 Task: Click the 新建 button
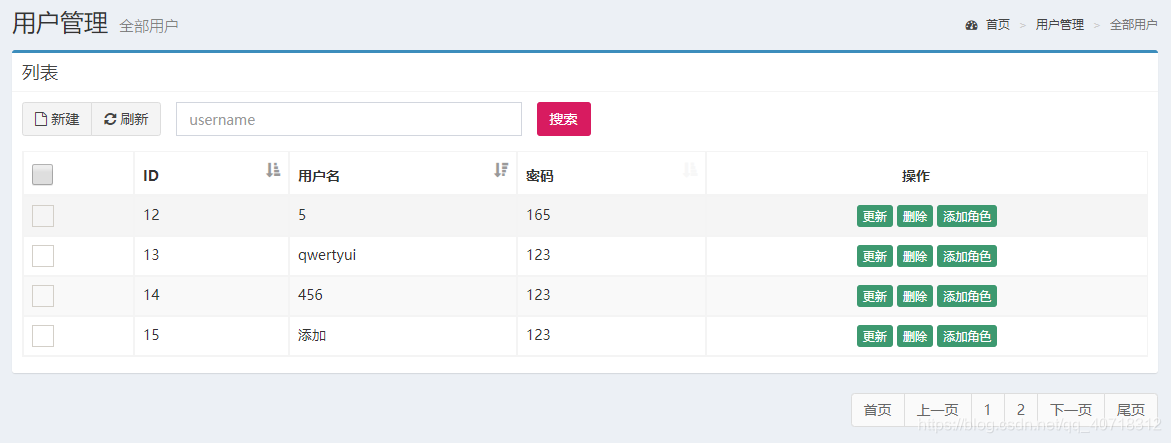point(57,119)
